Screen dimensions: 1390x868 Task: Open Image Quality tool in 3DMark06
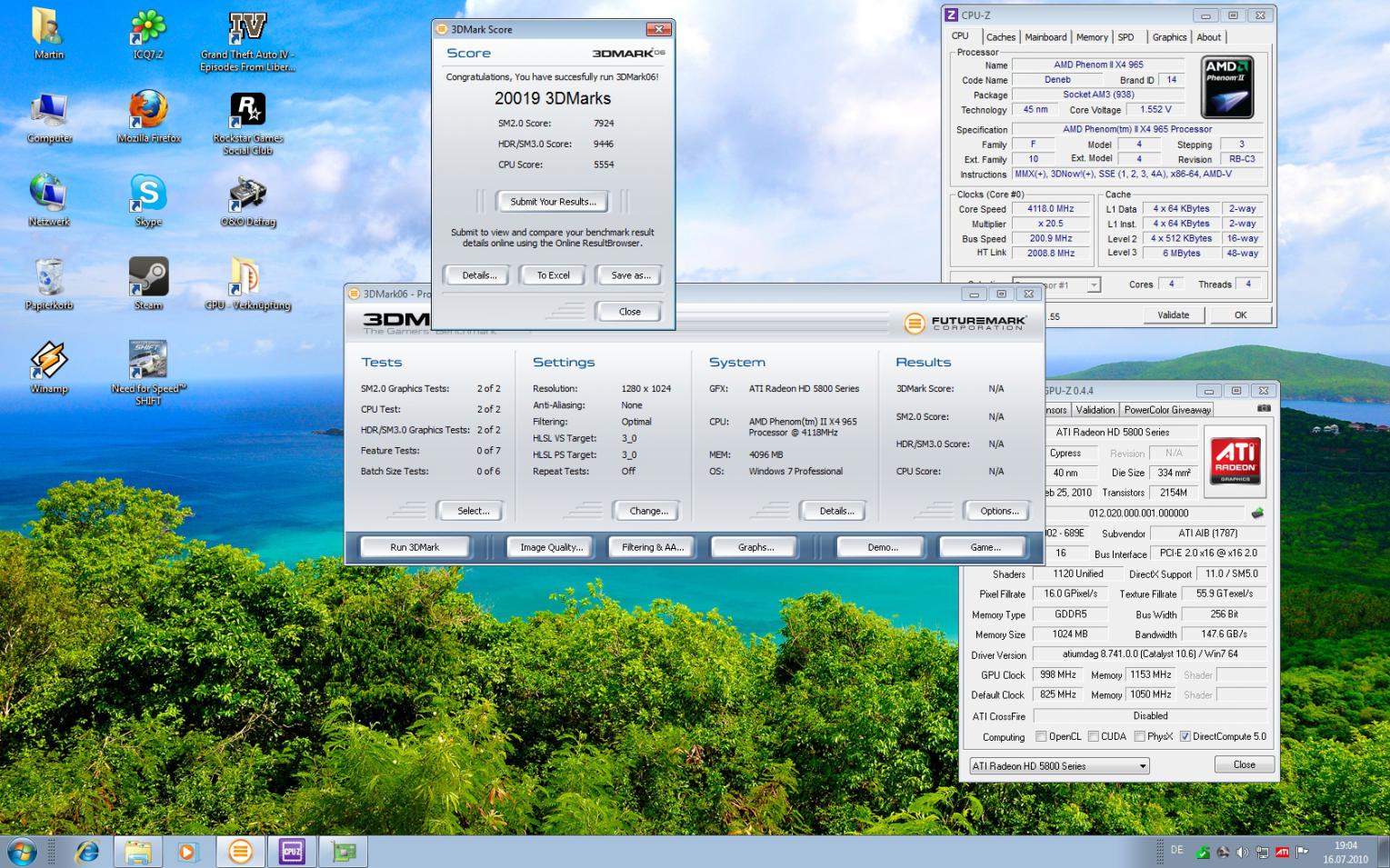click(550, 547)
